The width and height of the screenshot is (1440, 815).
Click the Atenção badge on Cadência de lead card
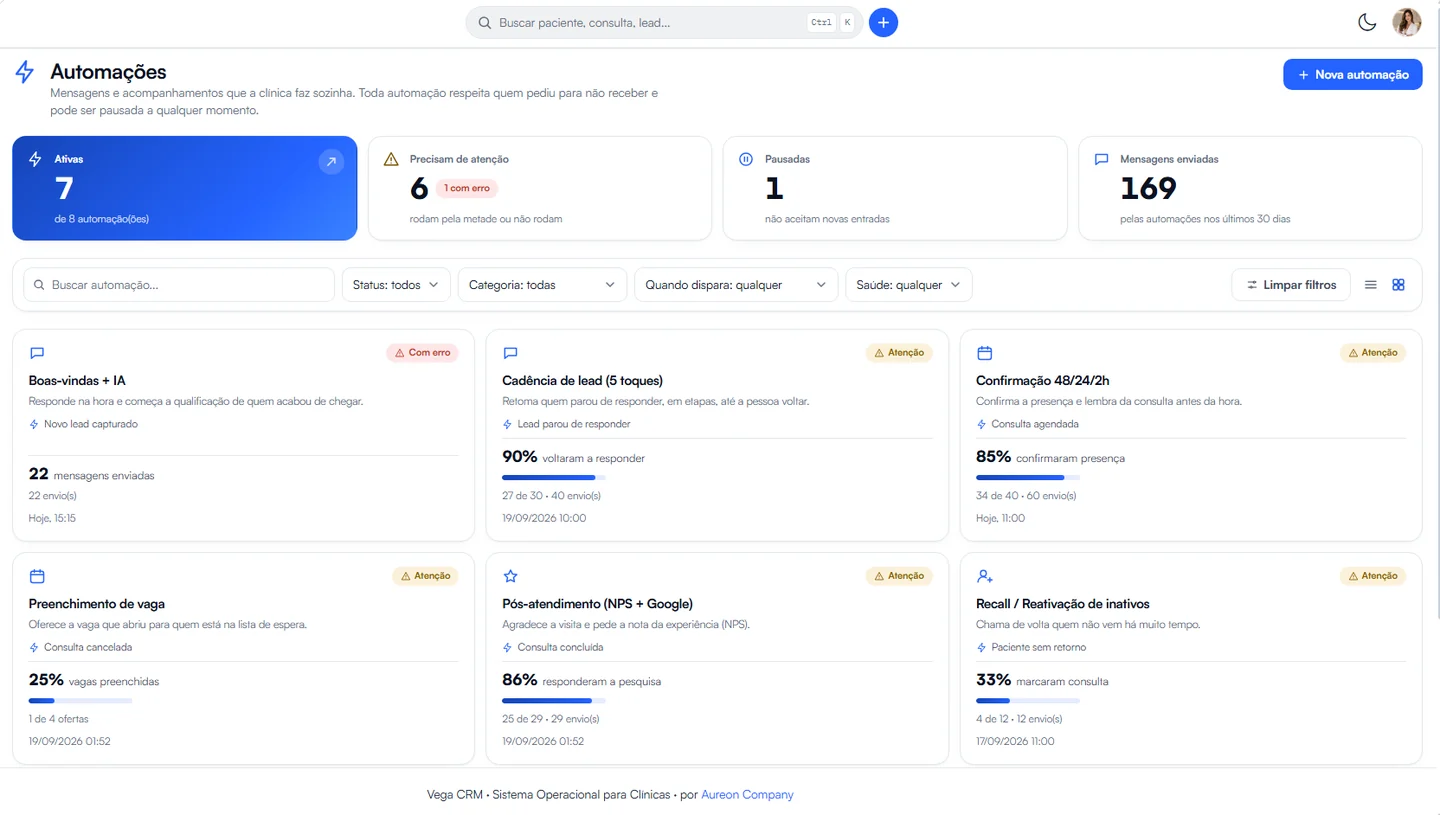click(899, 353)
